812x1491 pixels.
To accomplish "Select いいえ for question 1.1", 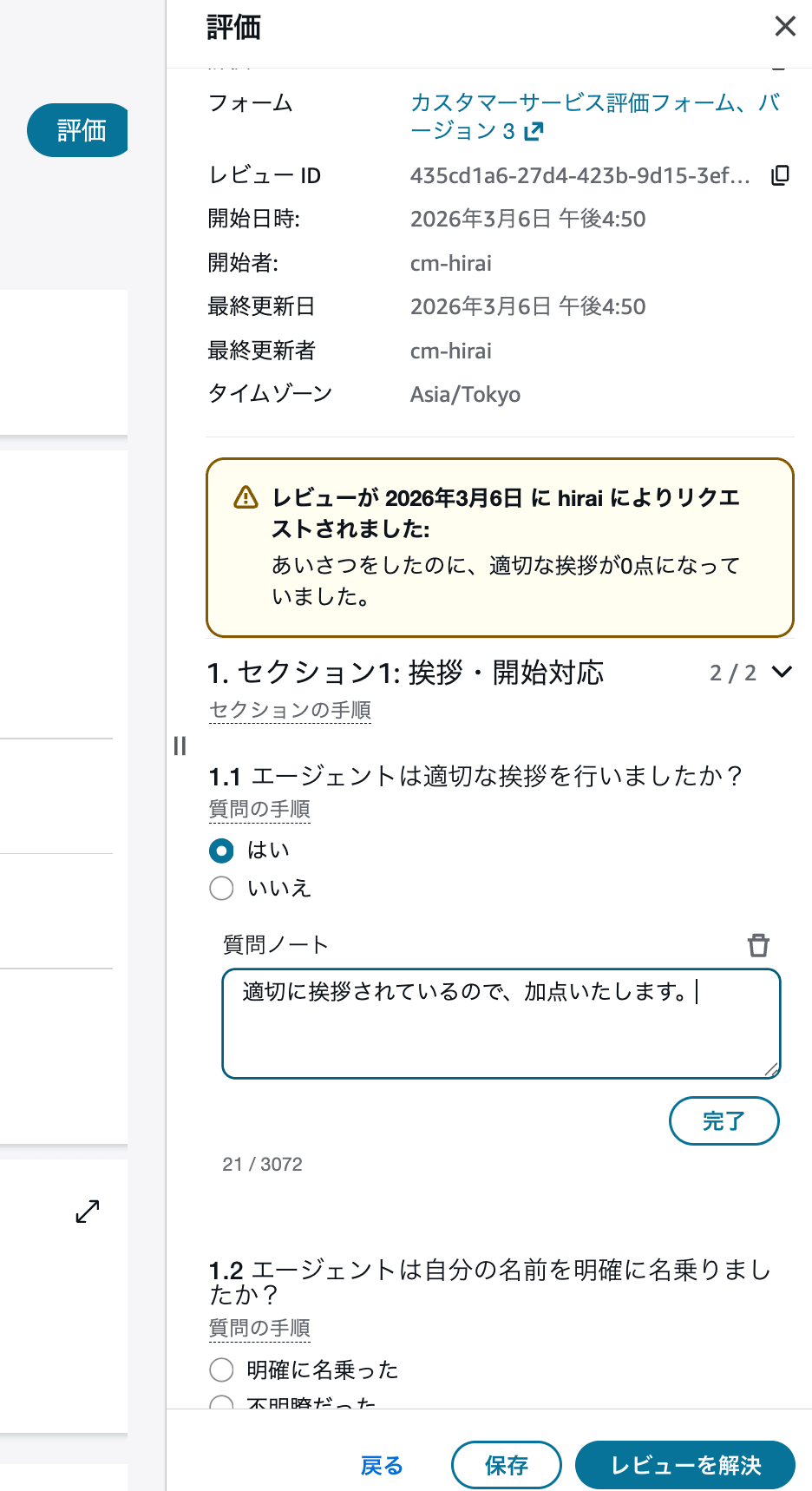I will coord(221,888).
